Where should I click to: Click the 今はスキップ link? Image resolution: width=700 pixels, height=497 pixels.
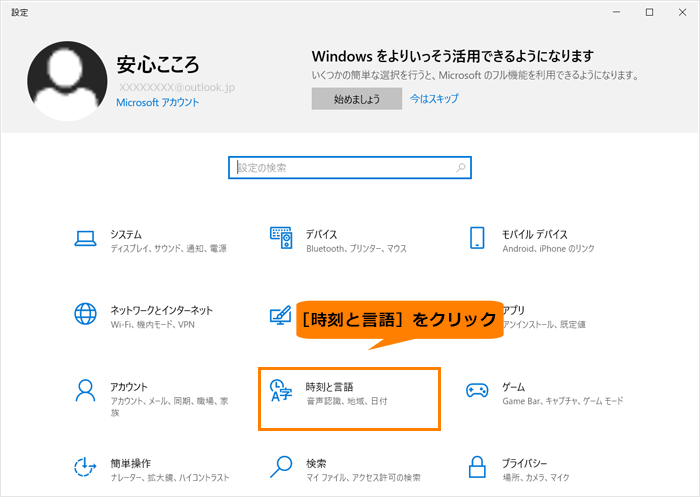tap(434, 98)
